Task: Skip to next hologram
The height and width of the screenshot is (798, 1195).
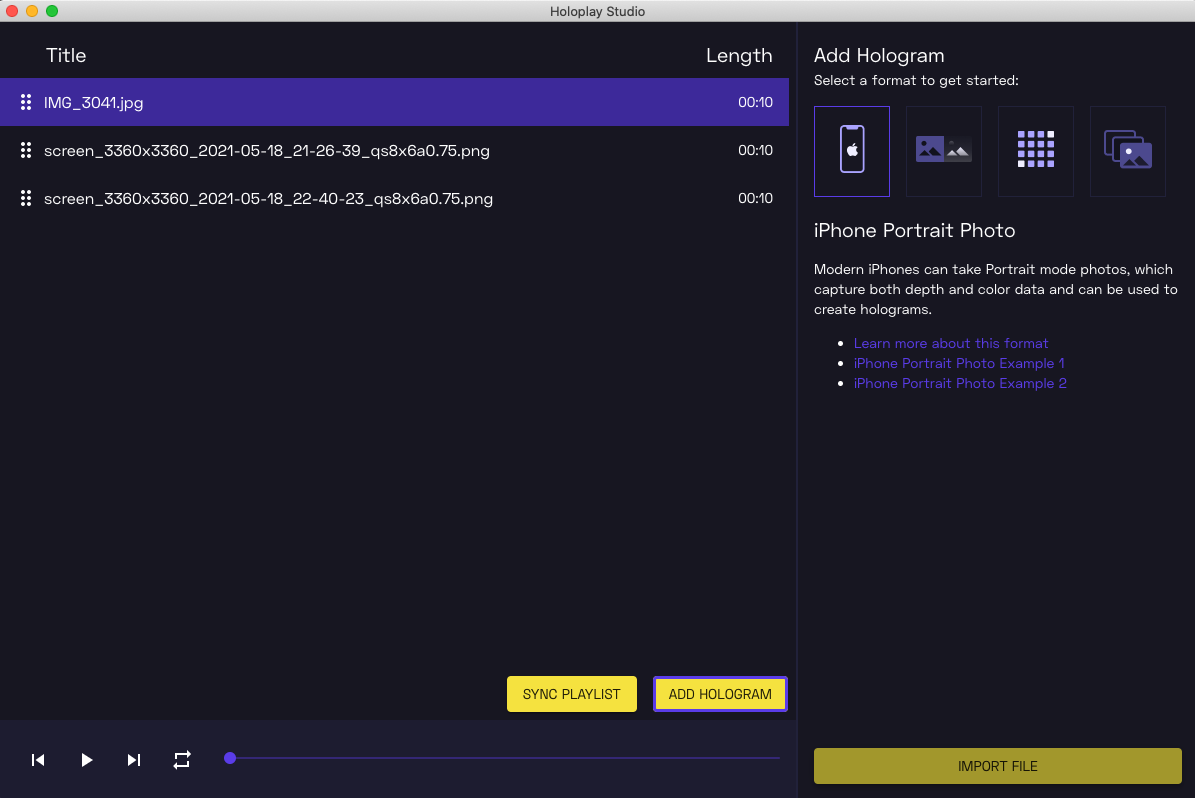Action: [x=134, y=760]
